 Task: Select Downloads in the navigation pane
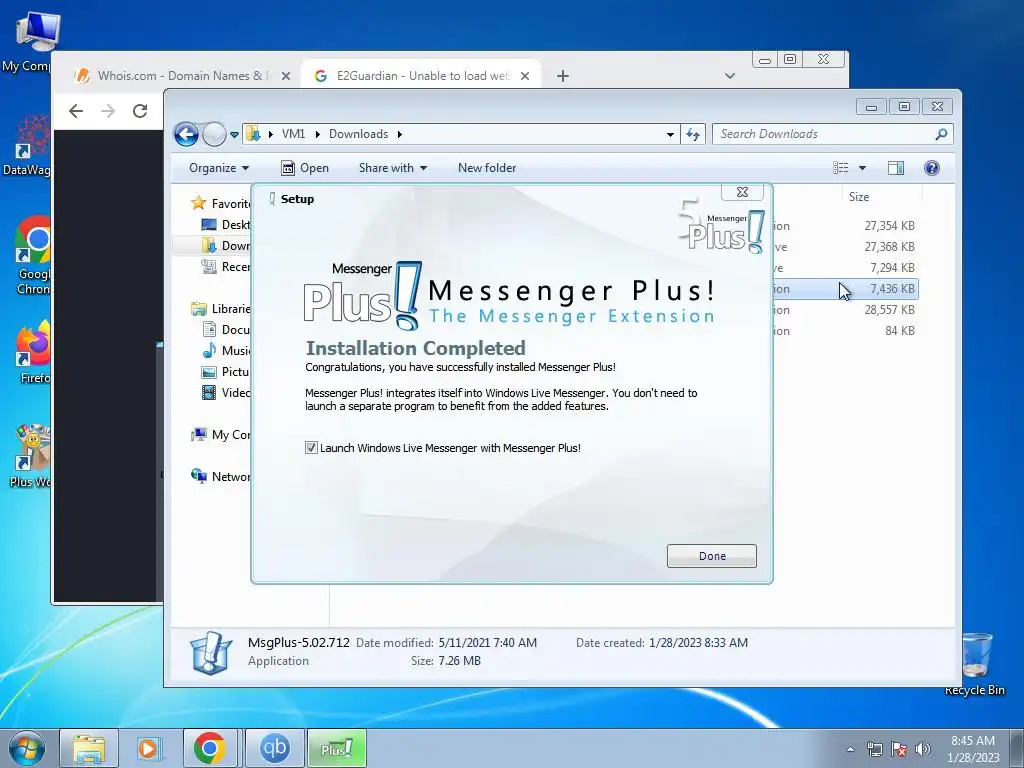[x=226, y=246]
